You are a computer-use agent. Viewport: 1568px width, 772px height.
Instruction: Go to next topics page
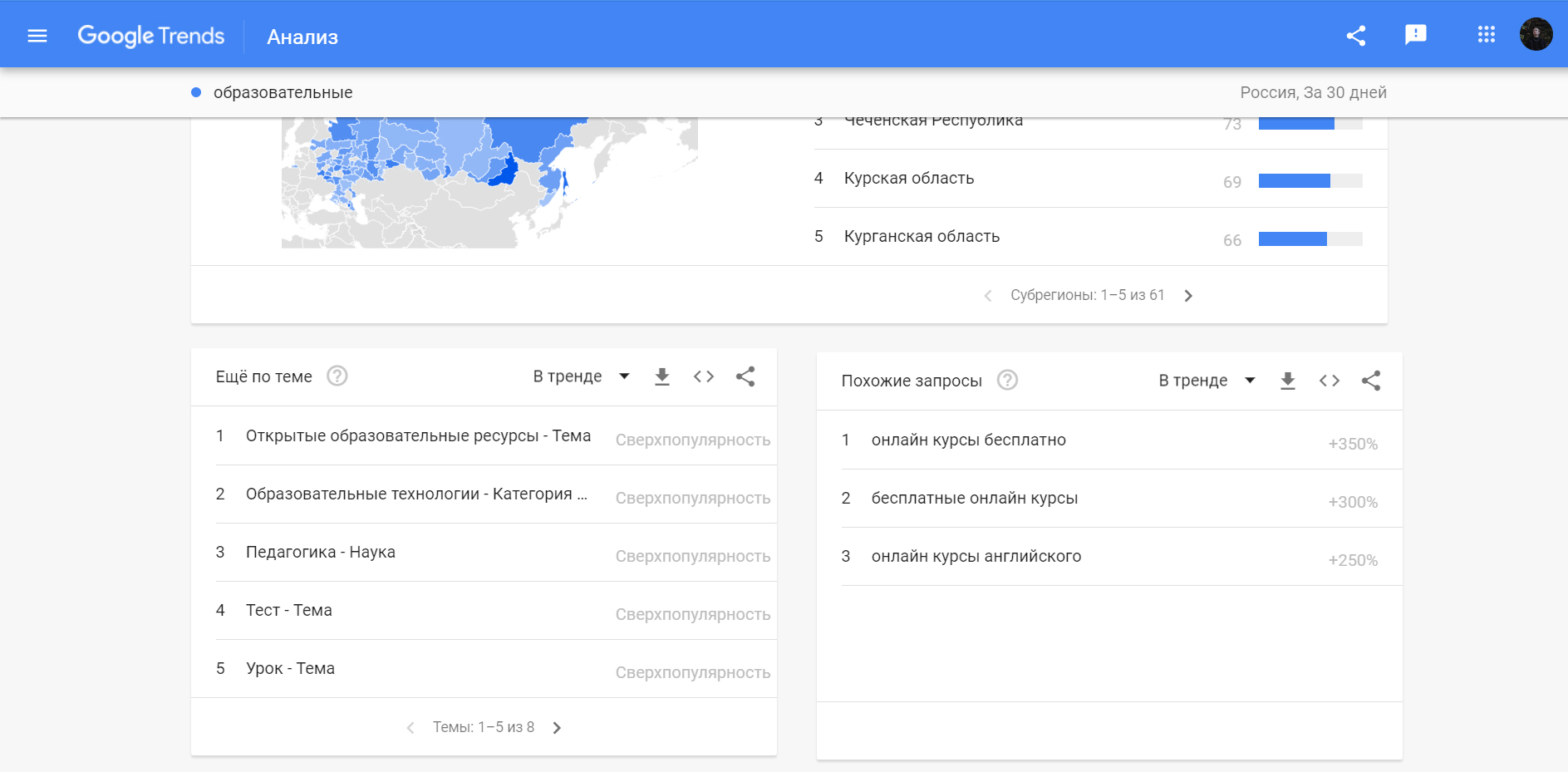(x=557, y=728)
